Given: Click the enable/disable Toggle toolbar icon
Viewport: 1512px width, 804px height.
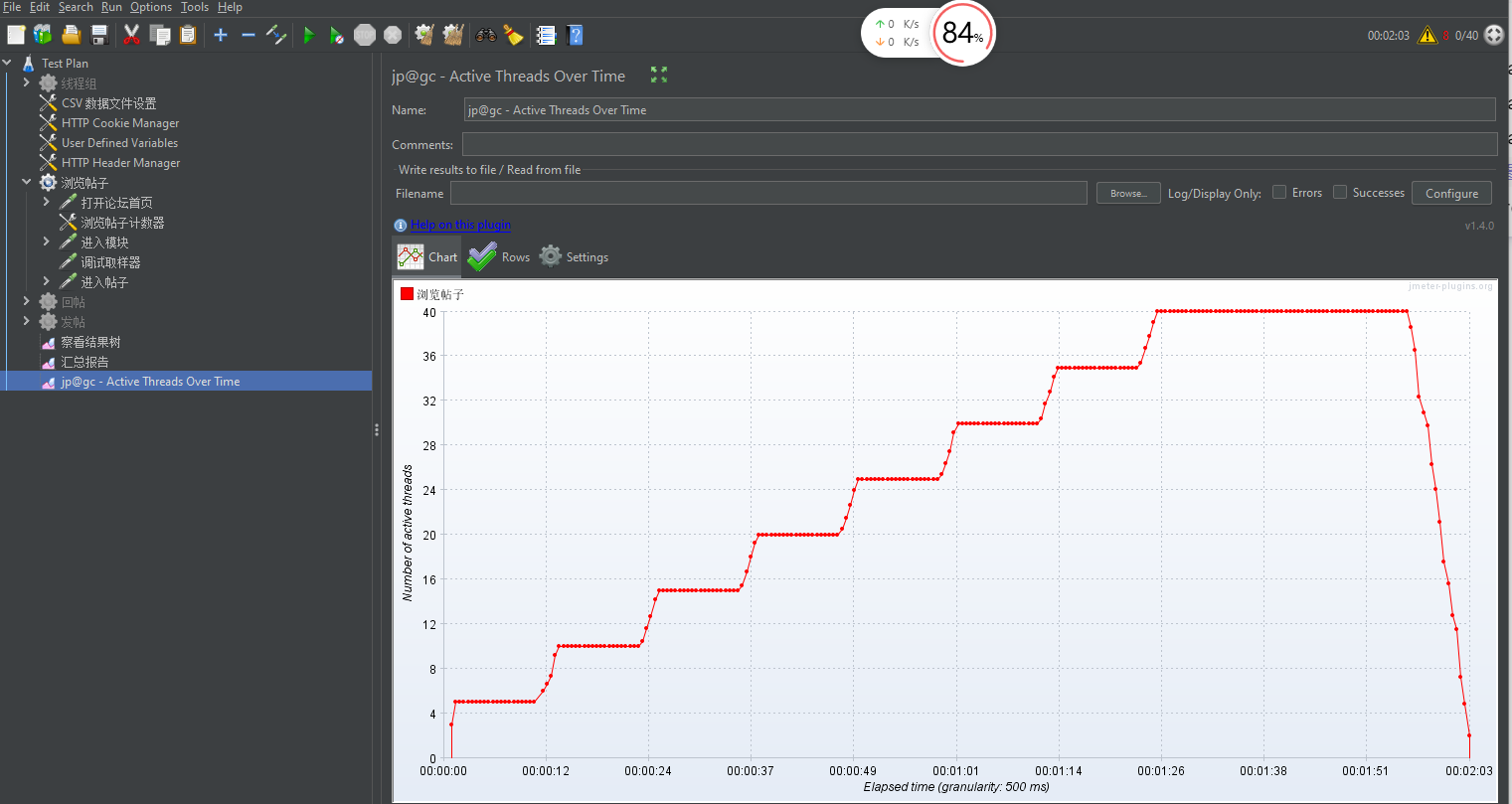Looking at the screenshot, I should point(276,35).
